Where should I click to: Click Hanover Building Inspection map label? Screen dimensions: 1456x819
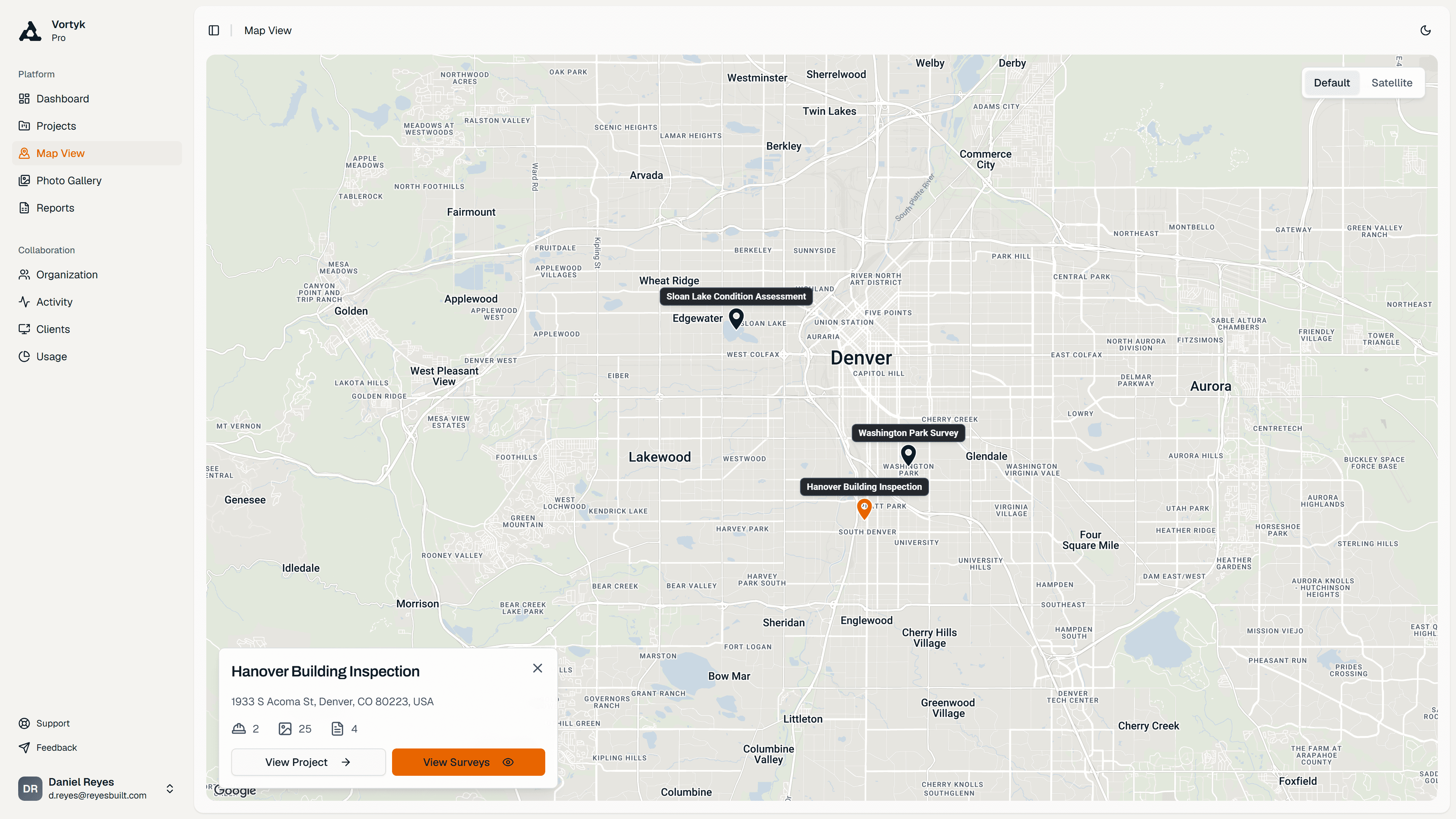pos(864,486)
